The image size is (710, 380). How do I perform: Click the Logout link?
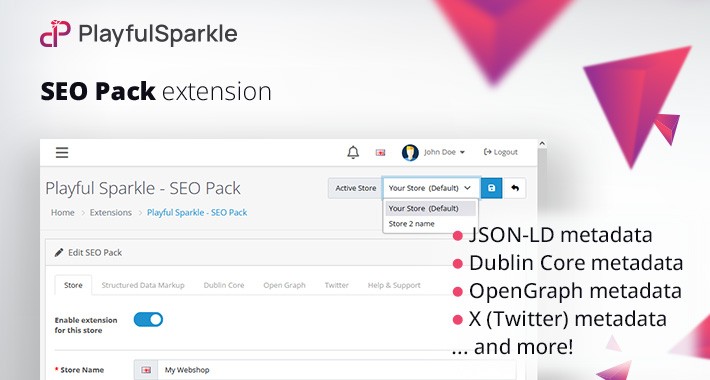point(501,152)
